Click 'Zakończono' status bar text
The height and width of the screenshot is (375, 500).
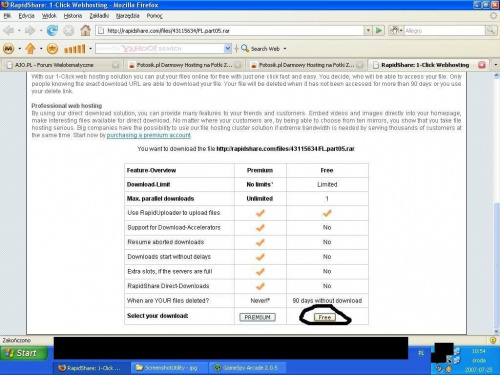coord(16,340)
